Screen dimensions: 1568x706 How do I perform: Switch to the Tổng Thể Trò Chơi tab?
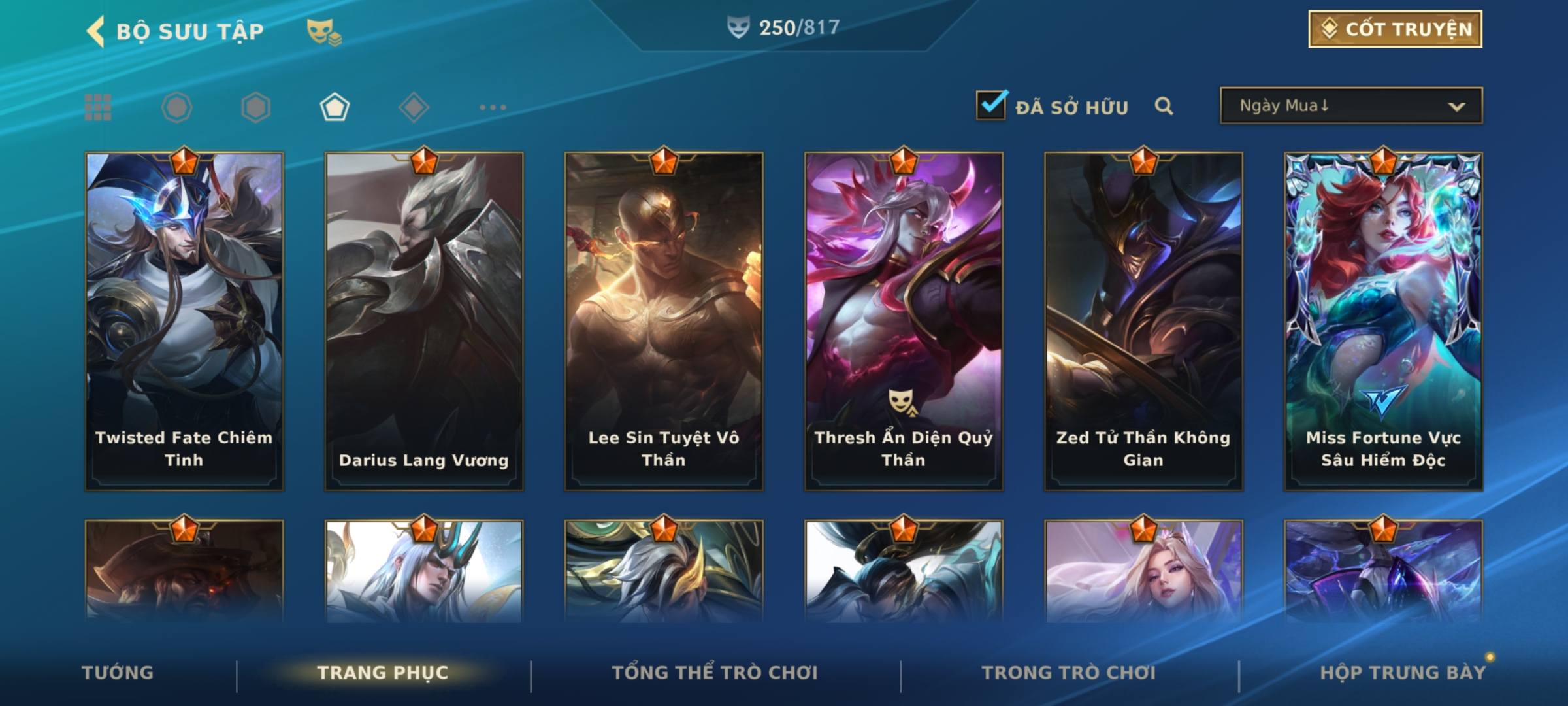click(x=715, y=673)
